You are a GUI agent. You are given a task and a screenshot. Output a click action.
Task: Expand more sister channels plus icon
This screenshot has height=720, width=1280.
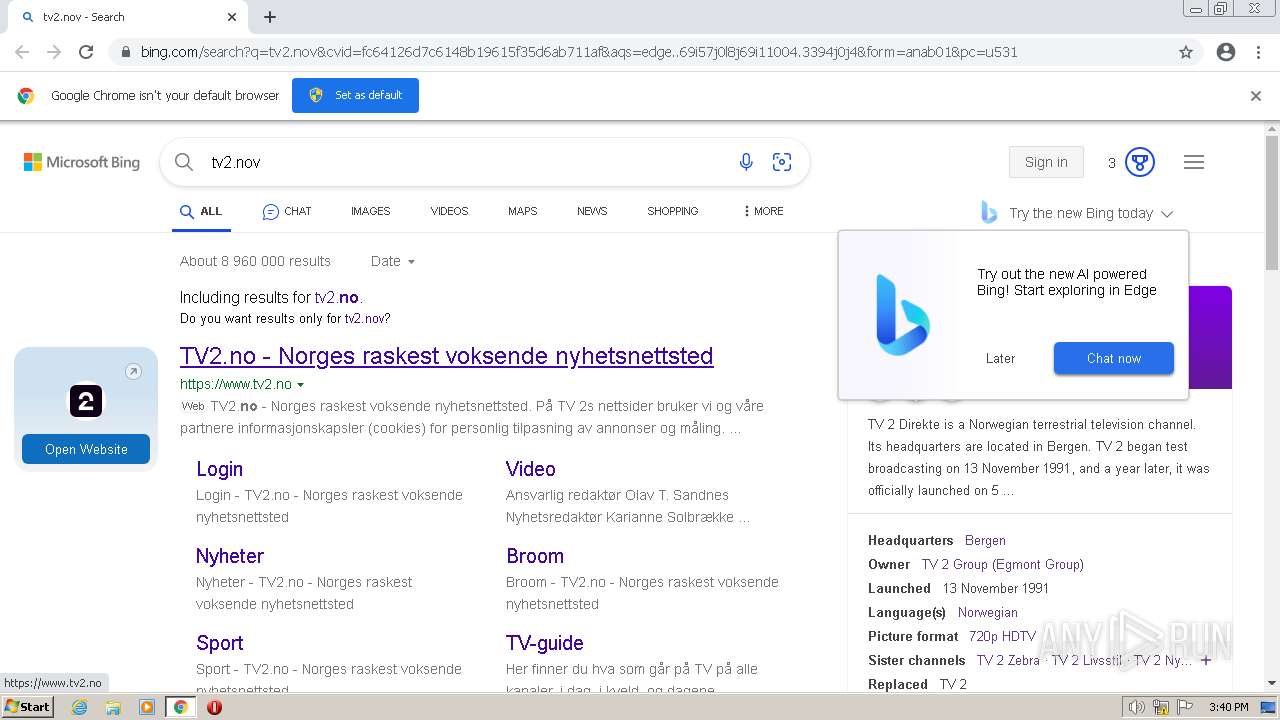coord(1206,660)
